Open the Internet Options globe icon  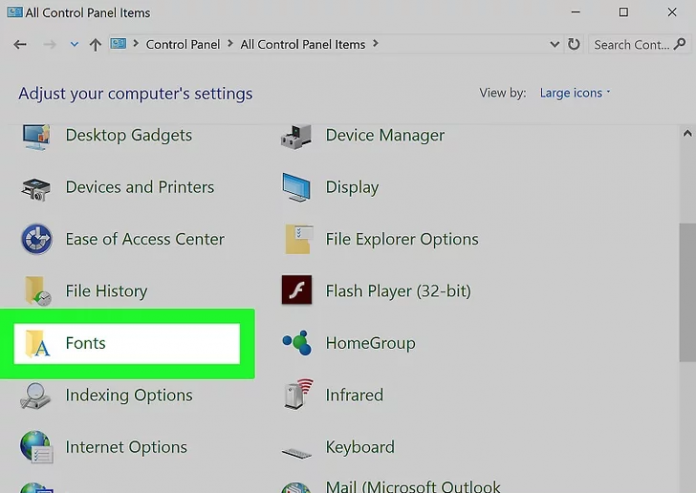coord(37,447)
